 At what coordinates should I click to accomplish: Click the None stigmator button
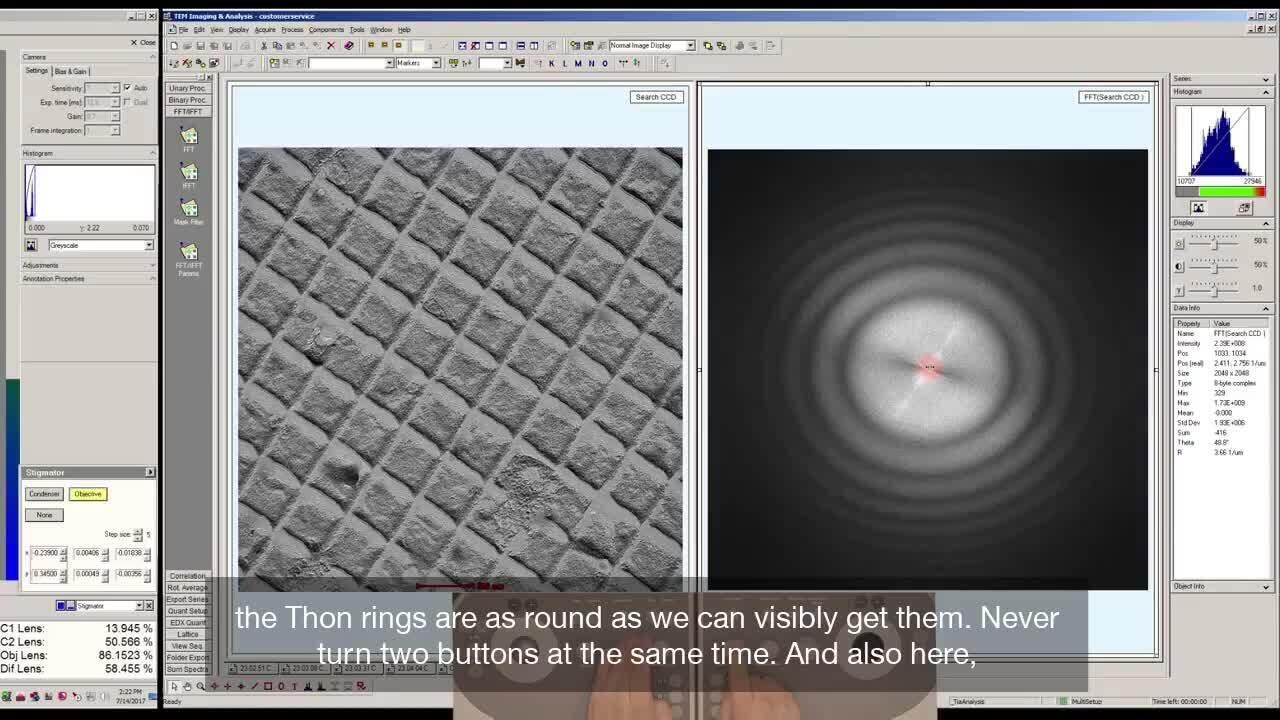click(44, 515)
